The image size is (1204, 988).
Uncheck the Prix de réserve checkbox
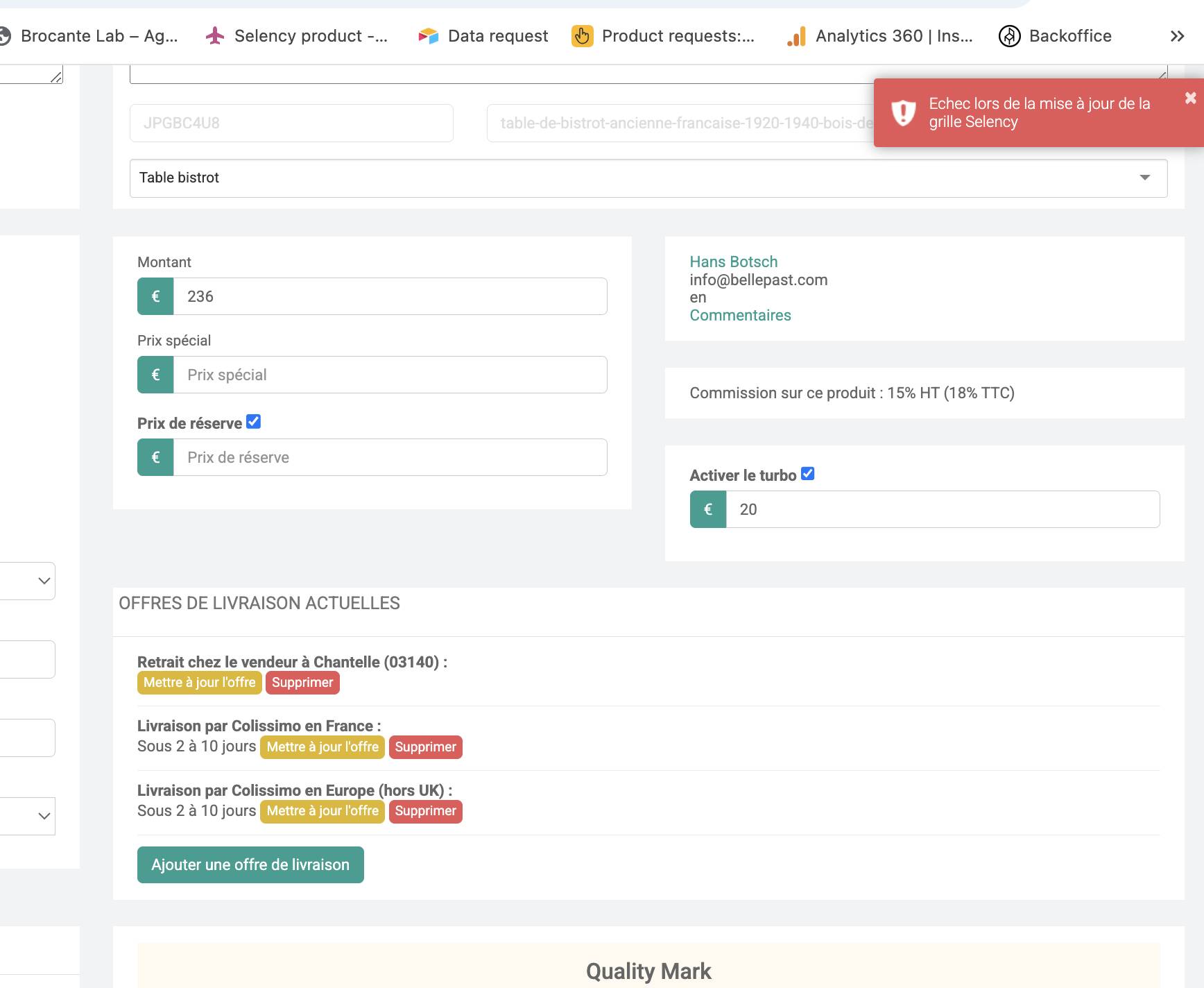tap(254, 422)
